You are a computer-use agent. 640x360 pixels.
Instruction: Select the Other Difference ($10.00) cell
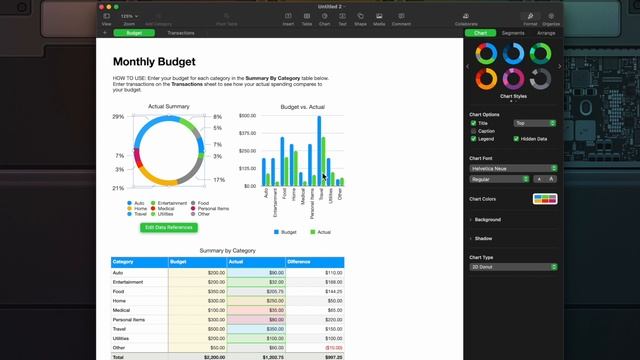(315, 348)
